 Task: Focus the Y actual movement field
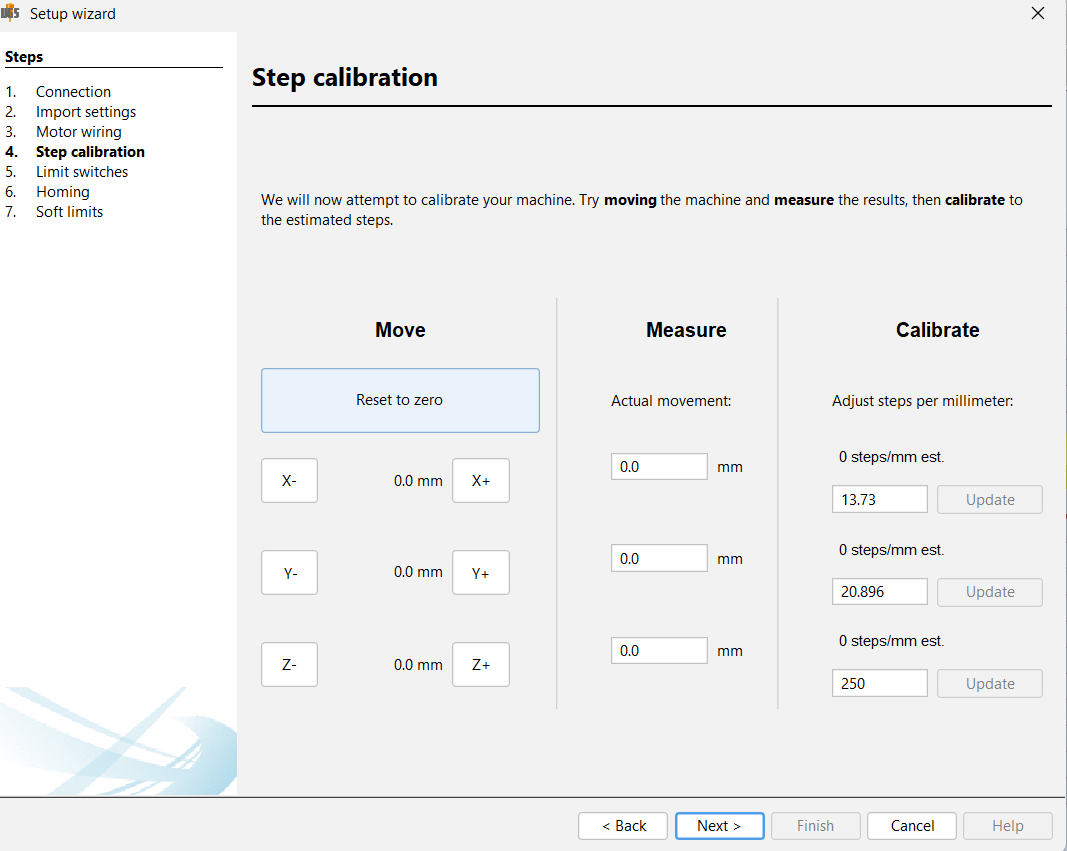coord(659,558)
